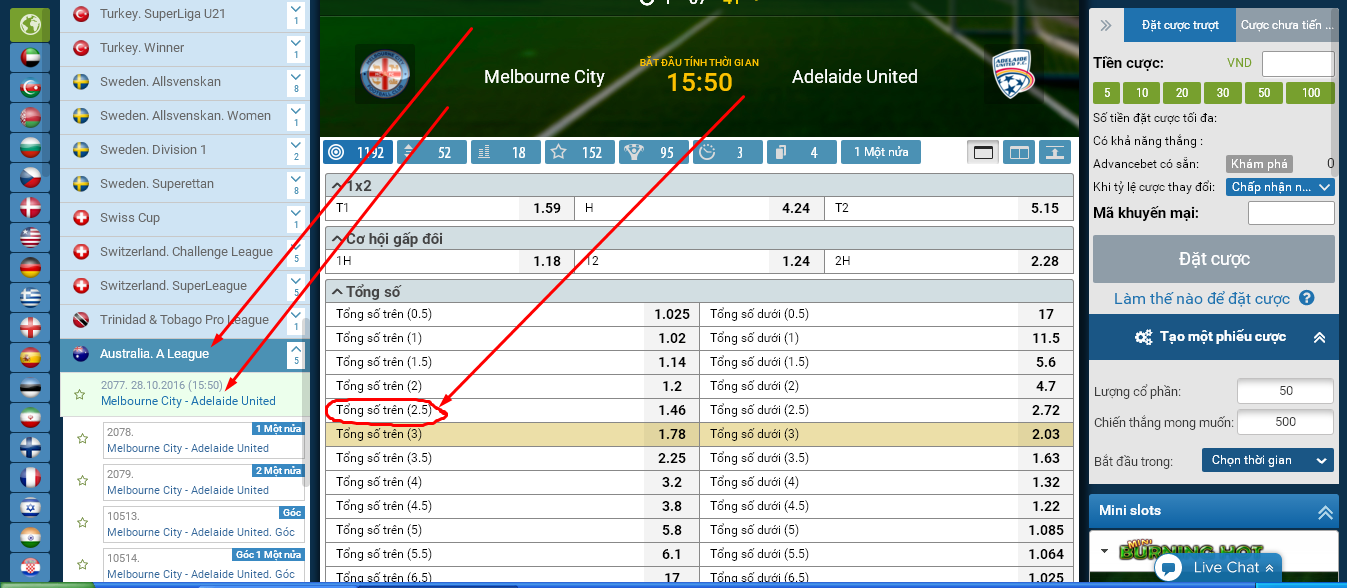Viewport: 1347px width, 588px height.
Task: Open the stopwatch filter showing 3
Action: pos(727,152)
